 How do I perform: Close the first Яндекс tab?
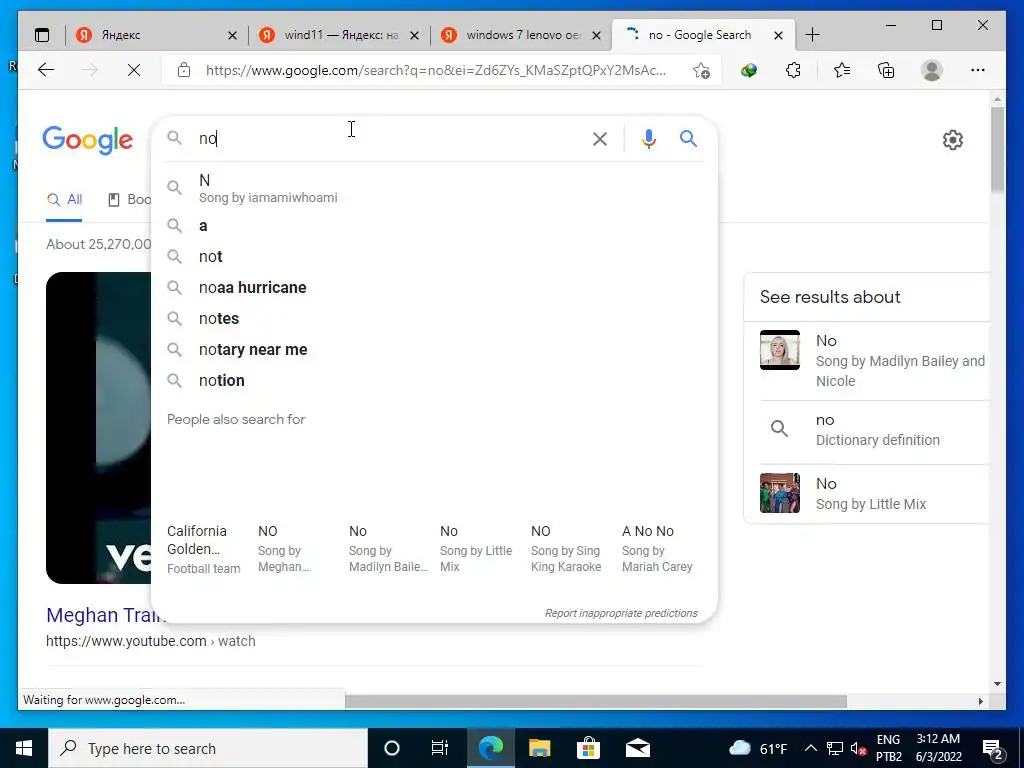pos(232,35)
